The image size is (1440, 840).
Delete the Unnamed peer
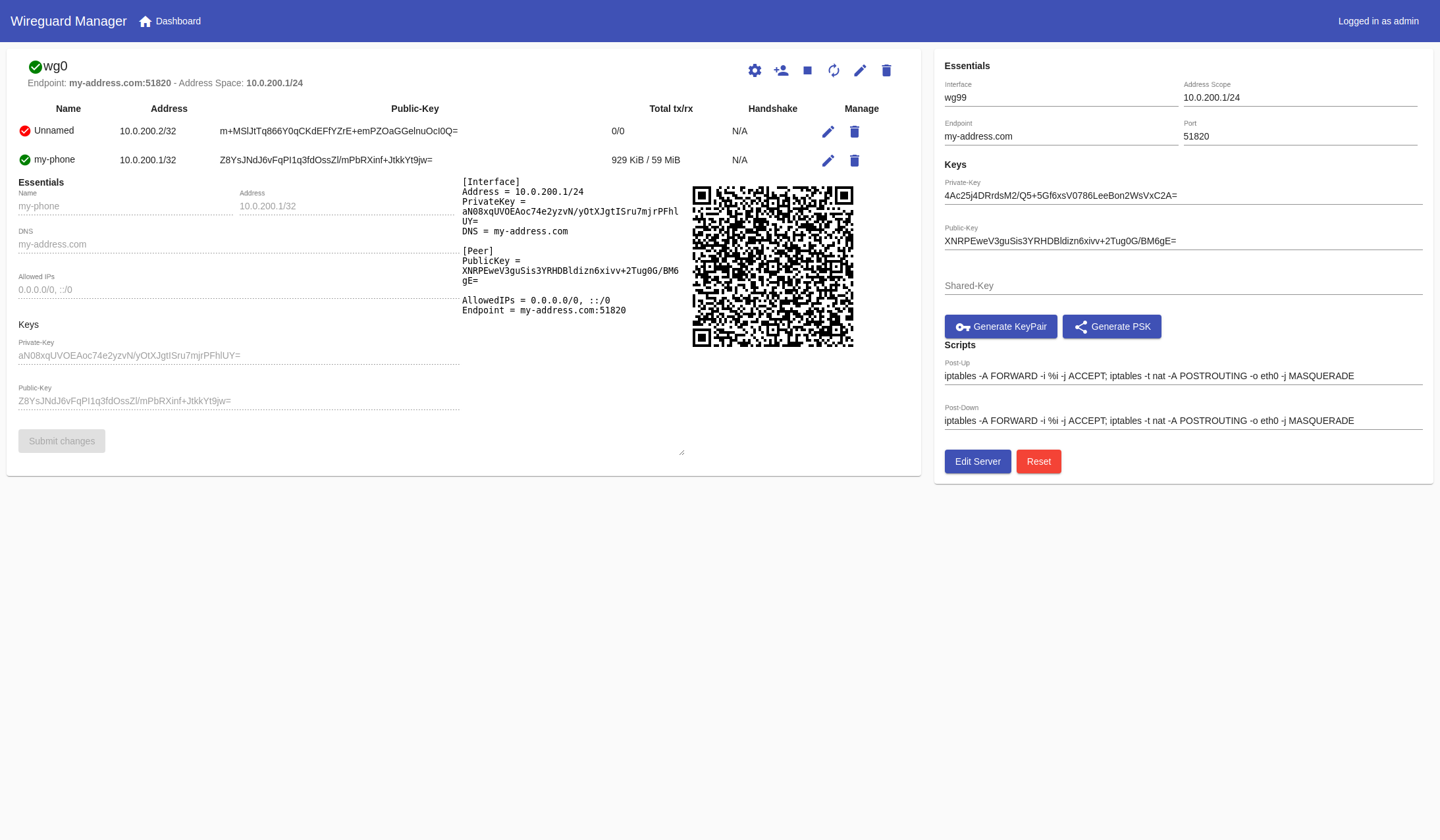pyautogui.click(x=855, y=132)
